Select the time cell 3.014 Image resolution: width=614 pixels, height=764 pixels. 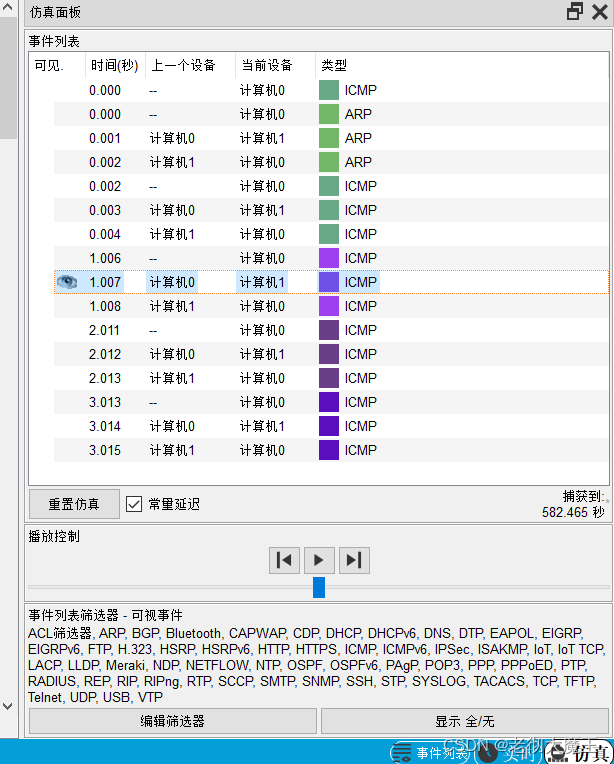click(x=105, y=426)
